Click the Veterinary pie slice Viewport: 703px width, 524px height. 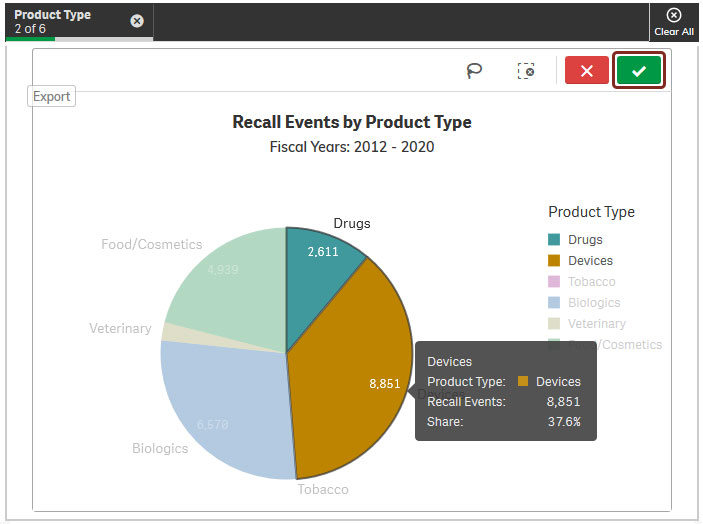pyautogui.click(x=172, y=333)
